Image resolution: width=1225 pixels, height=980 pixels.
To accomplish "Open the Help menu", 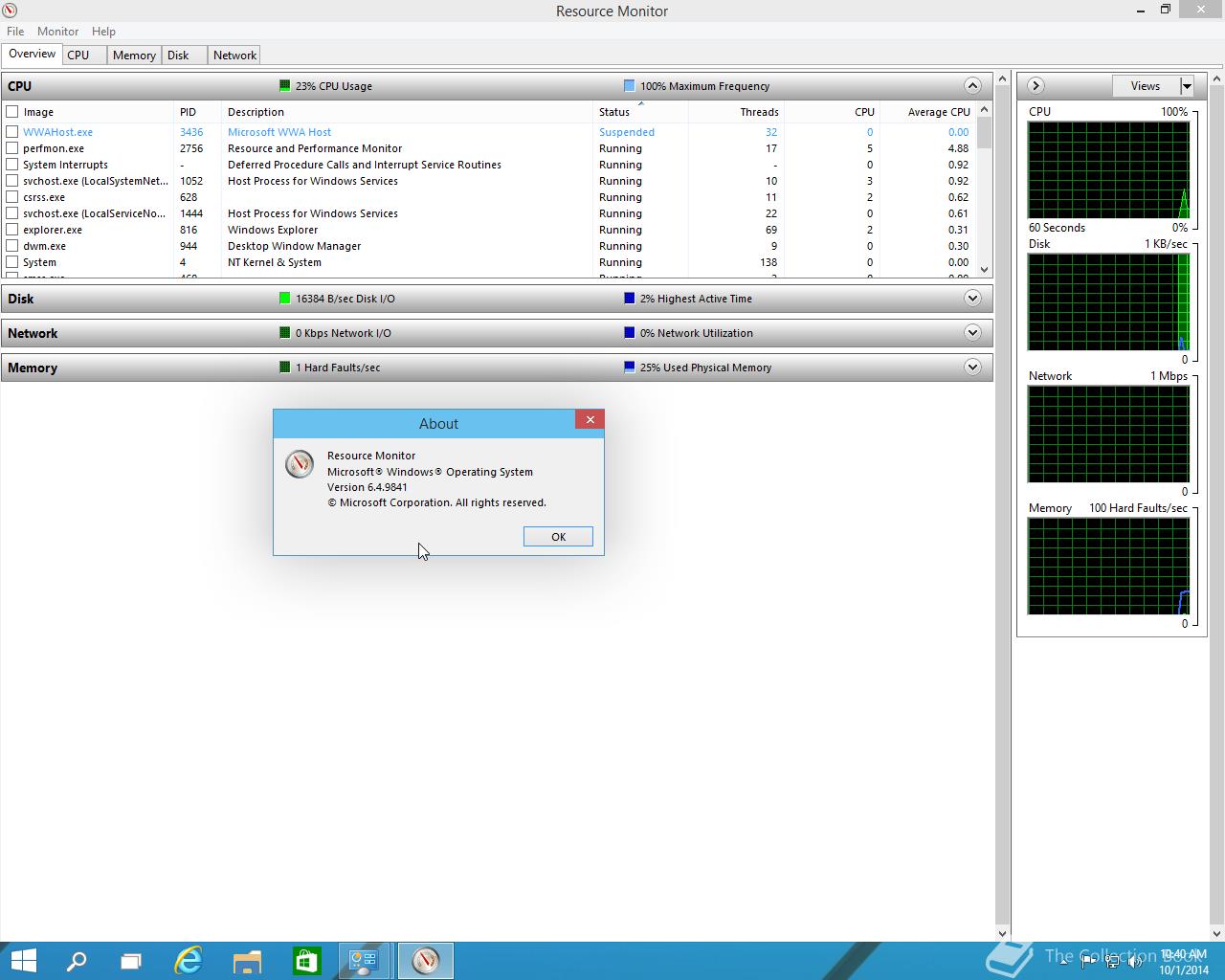I will [103, 31].
